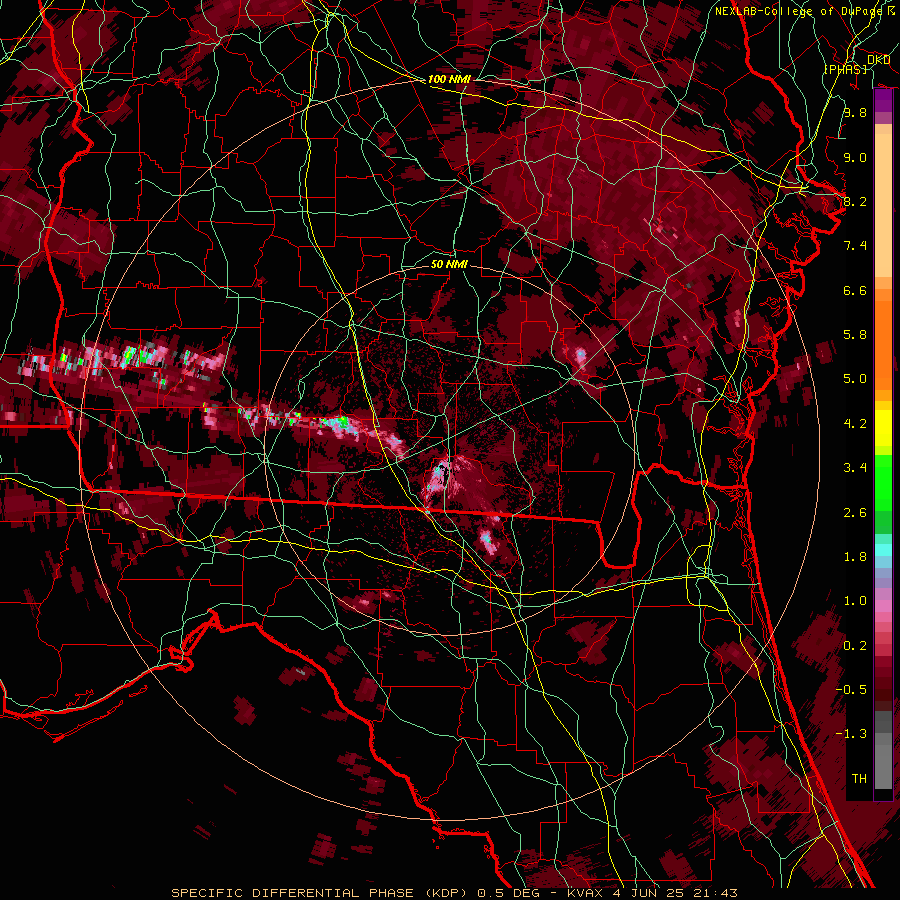The height and width of the screenshot is (900, 900).
Task: Click the 5.8 legend value
Action: click(855, 335)
